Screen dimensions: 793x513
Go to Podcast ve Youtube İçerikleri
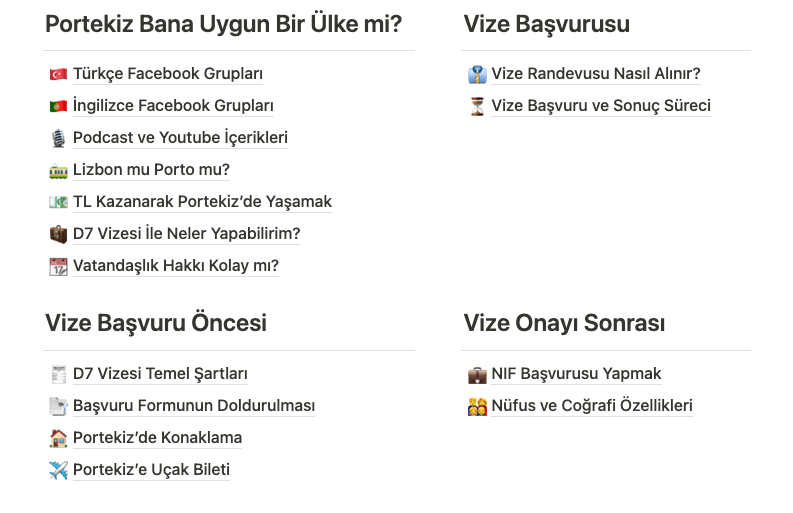coord(180,138)
